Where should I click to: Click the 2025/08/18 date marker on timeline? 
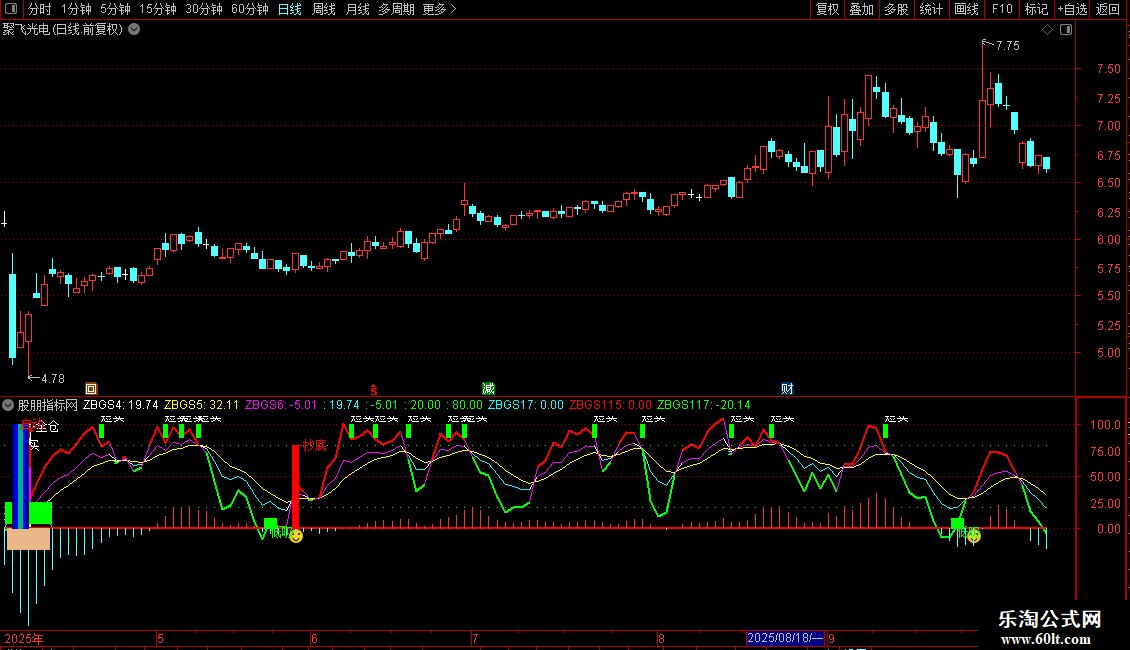tap(786, 638)
